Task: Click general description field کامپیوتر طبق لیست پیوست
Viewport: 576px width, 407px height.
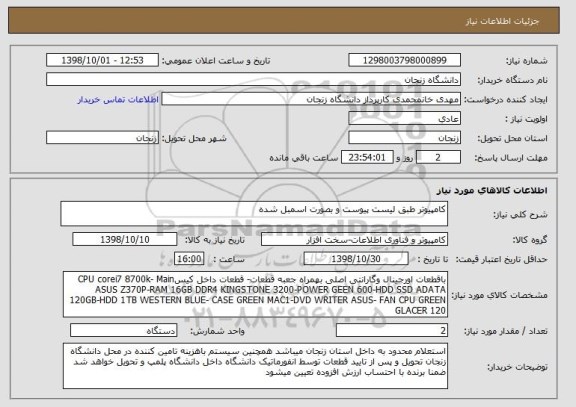Action: (254, 213)
